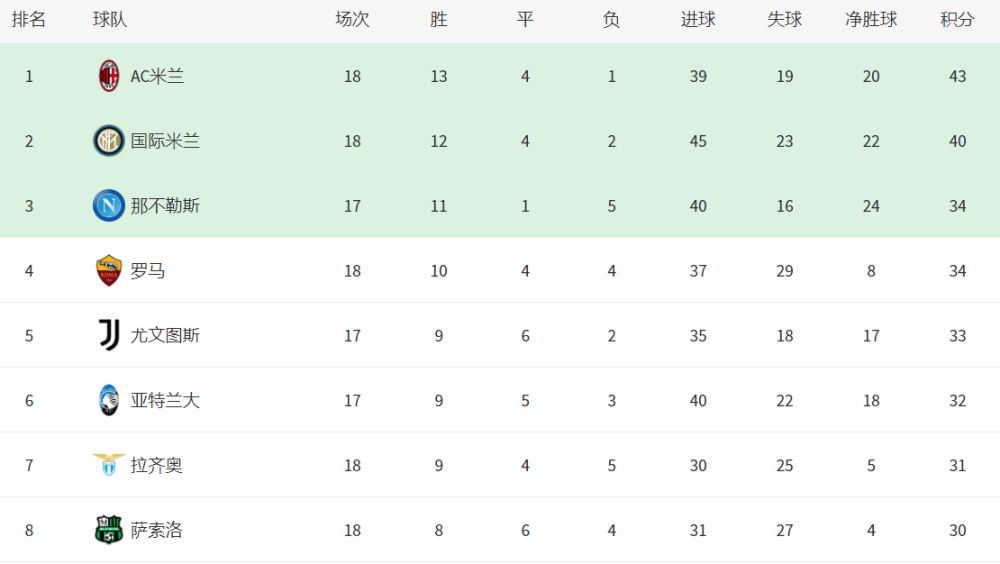The height and width of the screenshot is (564, 1000).
Task: Click the 亚特兰大 team name
Action: click(165, 401)
